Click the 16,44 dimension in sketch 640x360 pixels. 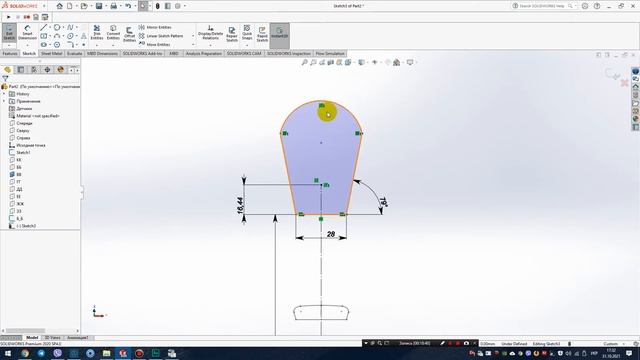pos(240,205)
